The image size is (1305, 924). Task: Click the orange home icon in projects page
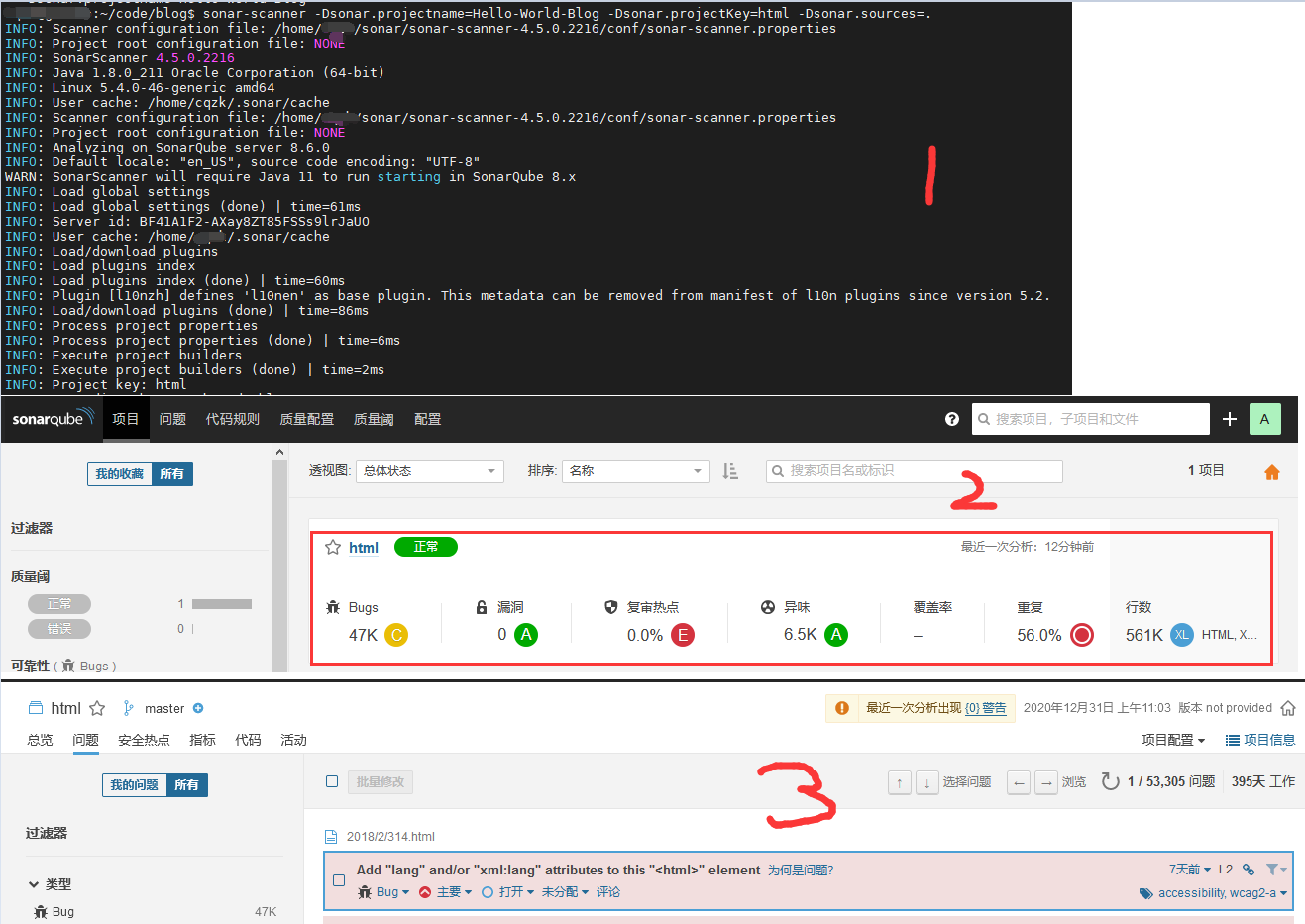(1272, 472)
